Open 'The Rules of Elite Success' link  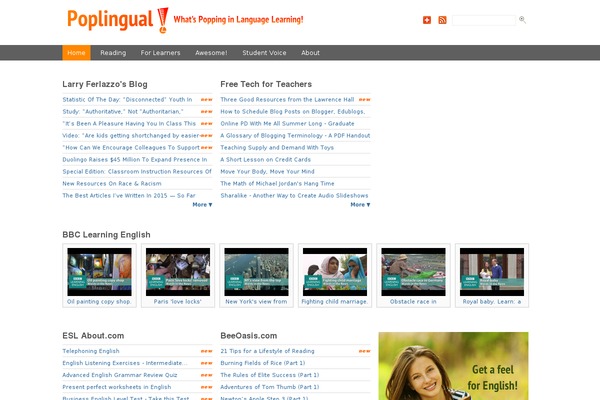pos(269,375)
